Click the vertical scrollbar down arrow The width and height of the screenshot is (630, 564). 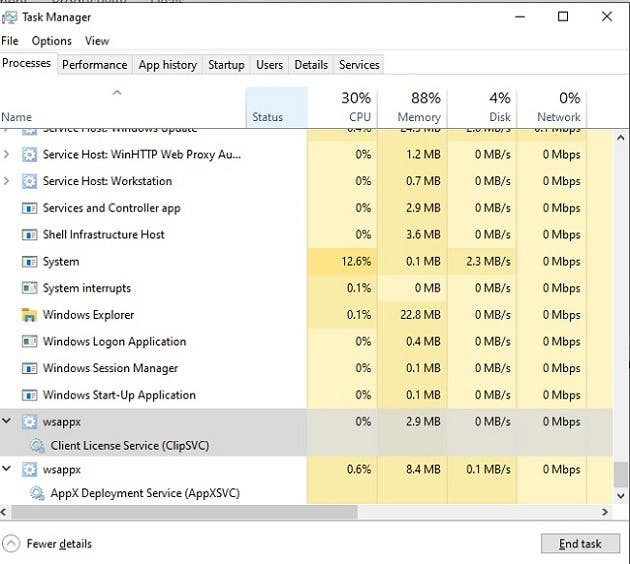tap(620, 495)
